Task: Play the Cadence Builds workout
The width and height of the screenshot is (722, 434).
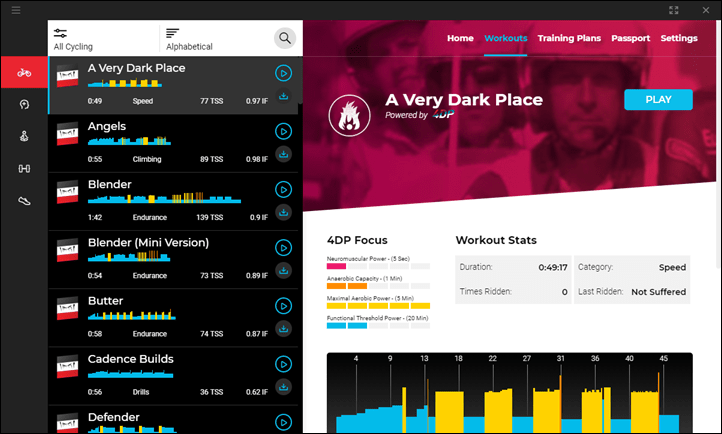Action: coord(283,364)
